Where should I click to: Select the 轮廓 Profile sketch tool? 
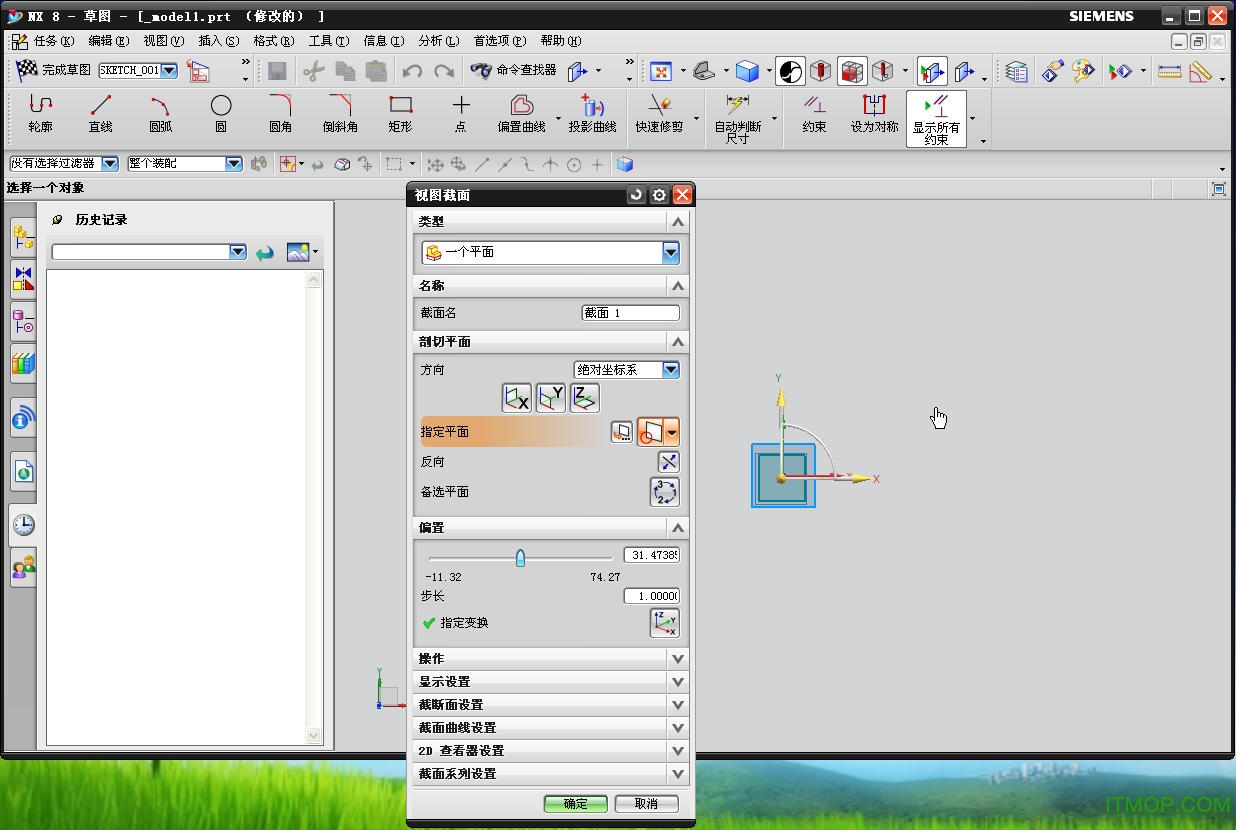(x=40, y=110)
